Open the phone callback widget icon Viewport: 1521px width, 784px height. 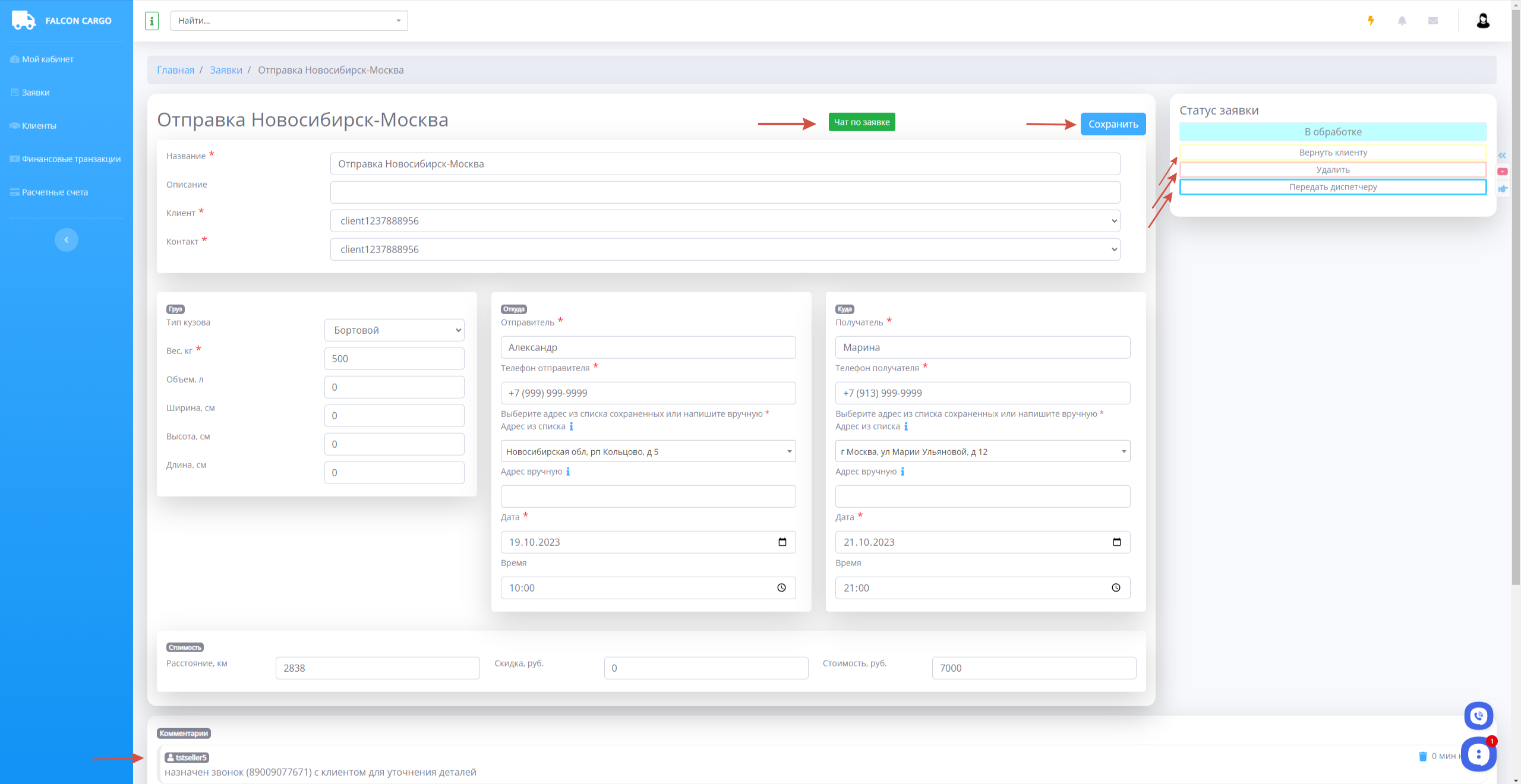1478,716
